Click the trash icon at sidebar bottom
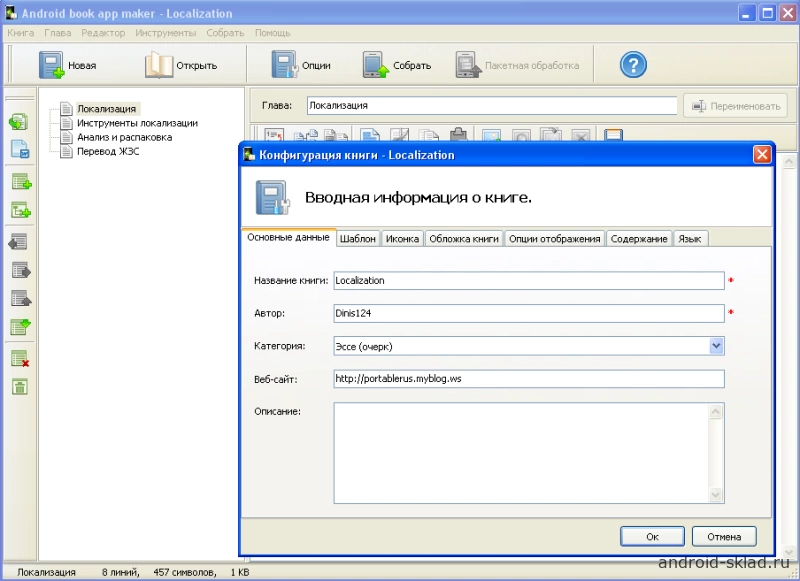 tap(19, 385)
